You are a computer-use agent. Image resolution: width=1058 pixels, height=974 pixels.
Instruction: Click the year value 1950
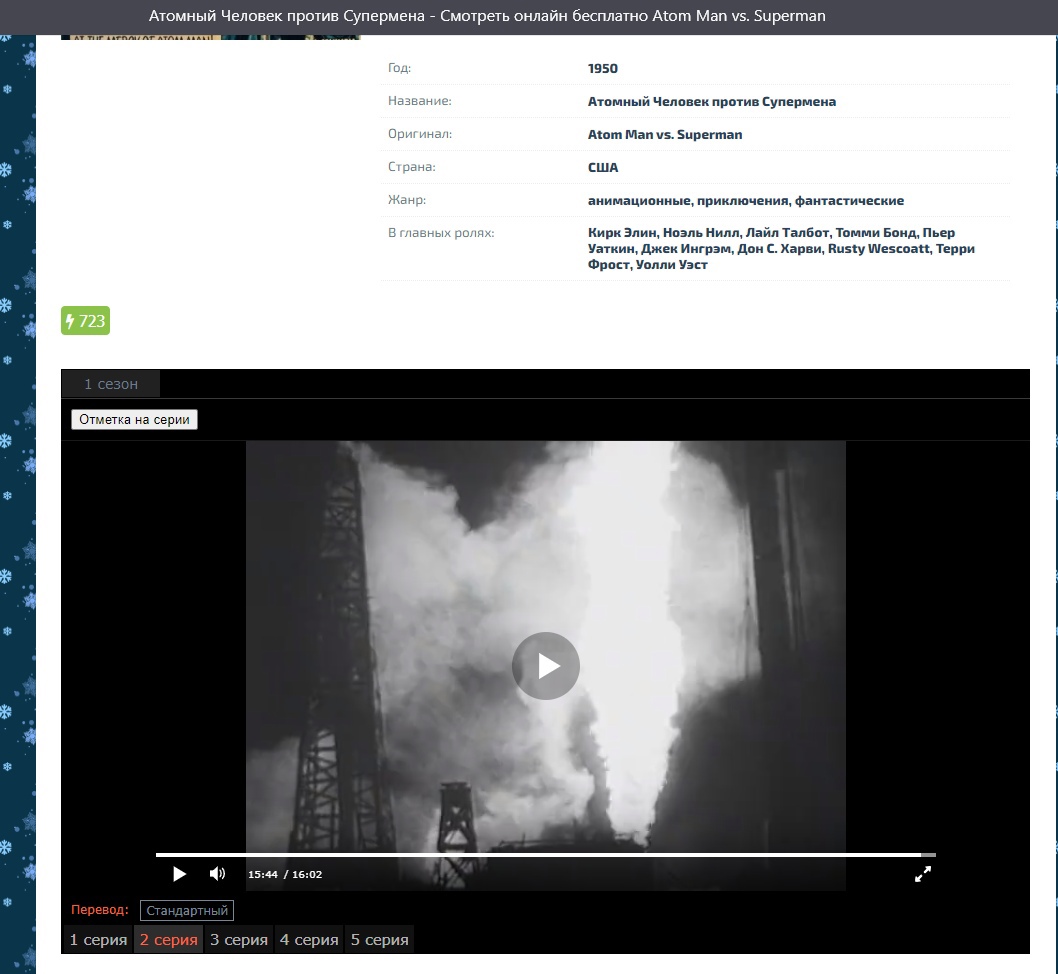pos(603,68)
